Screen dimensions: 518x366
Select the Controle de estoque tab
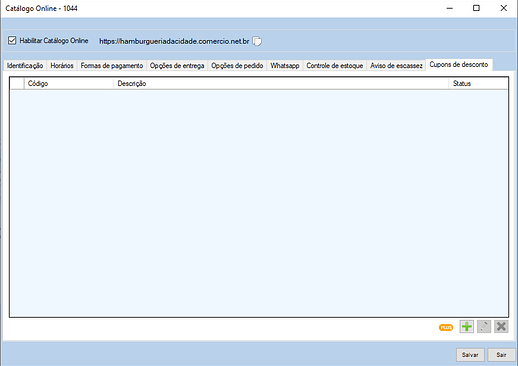tap(335, 66)
